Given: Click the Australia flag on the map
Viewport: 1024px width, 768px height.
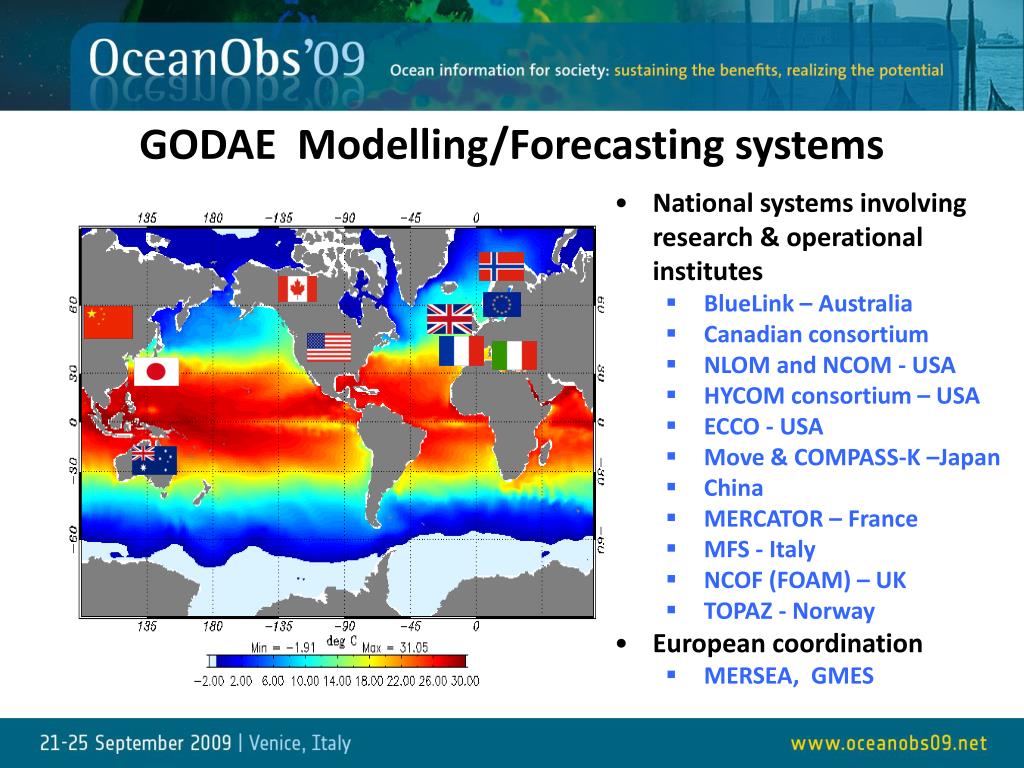Looking at the screenshot, I should pos(154,460).
